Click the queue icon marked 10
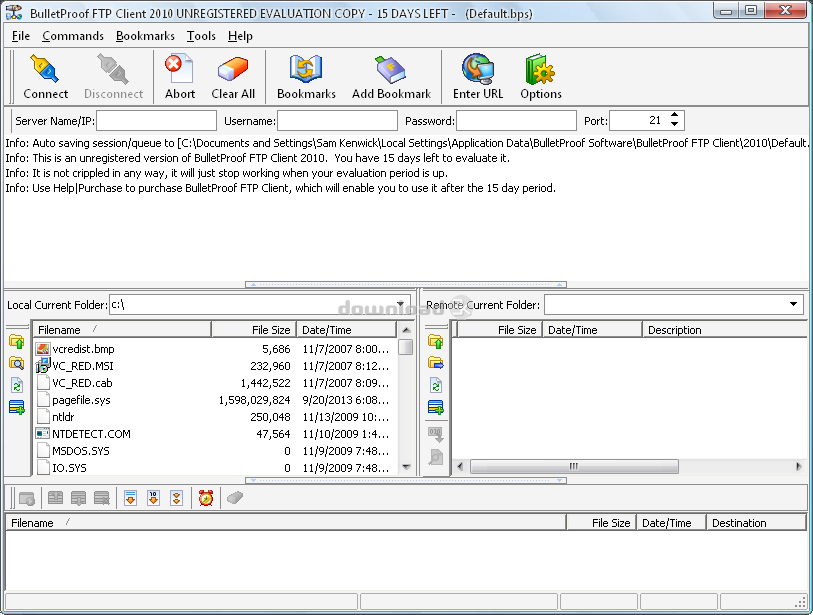This screenshot has width=813, height=615. (x=153, y=498)
